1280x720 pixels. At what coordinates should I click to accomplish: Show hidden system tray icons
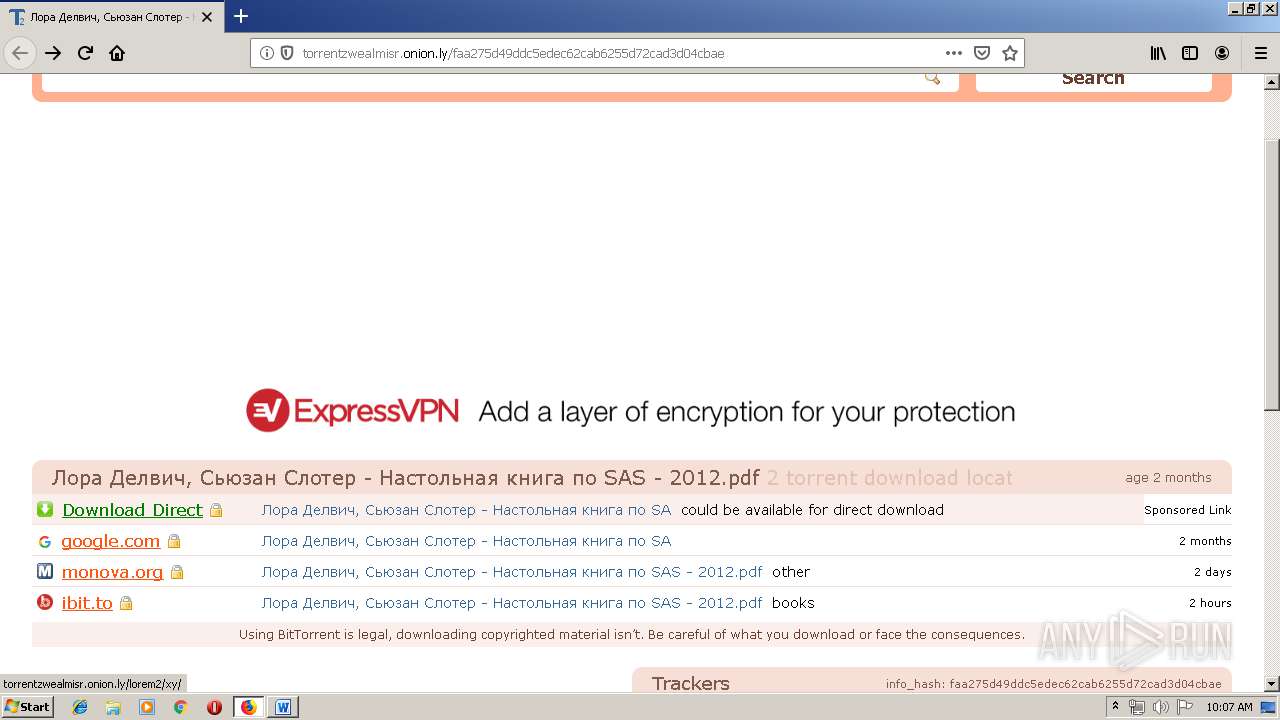(1115, 707)
